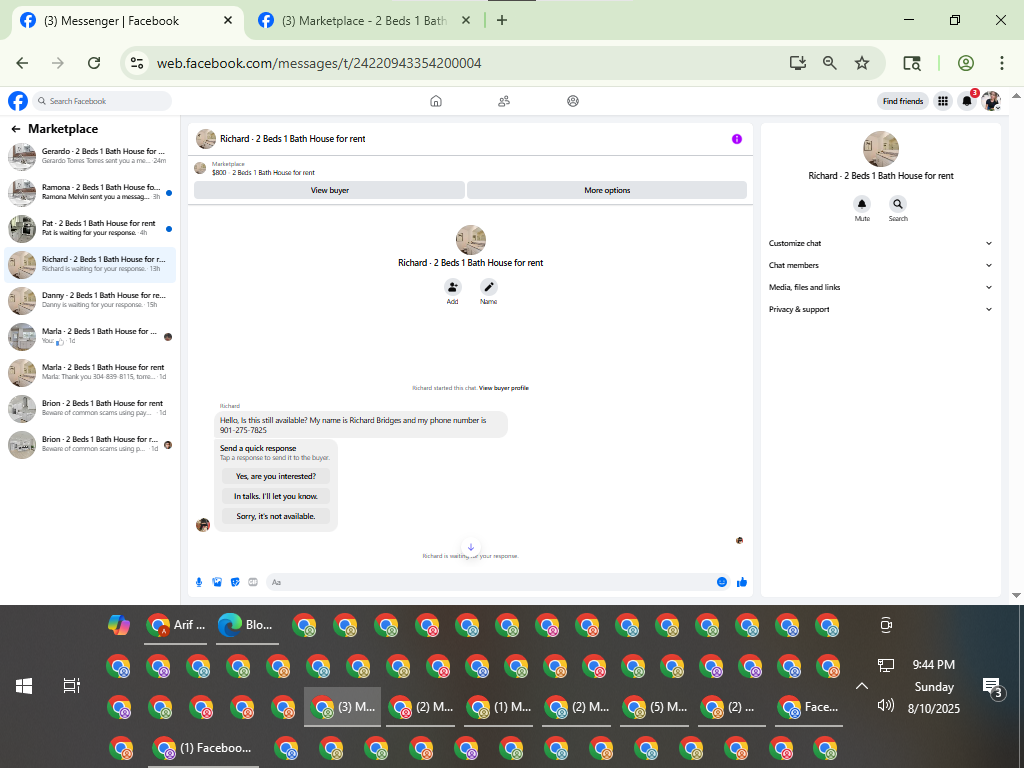Image resolution: width=1024 pixels, height=768 pixels.
Task: Send quick reply Yes, are you interested?
Action: click(276, 476)
